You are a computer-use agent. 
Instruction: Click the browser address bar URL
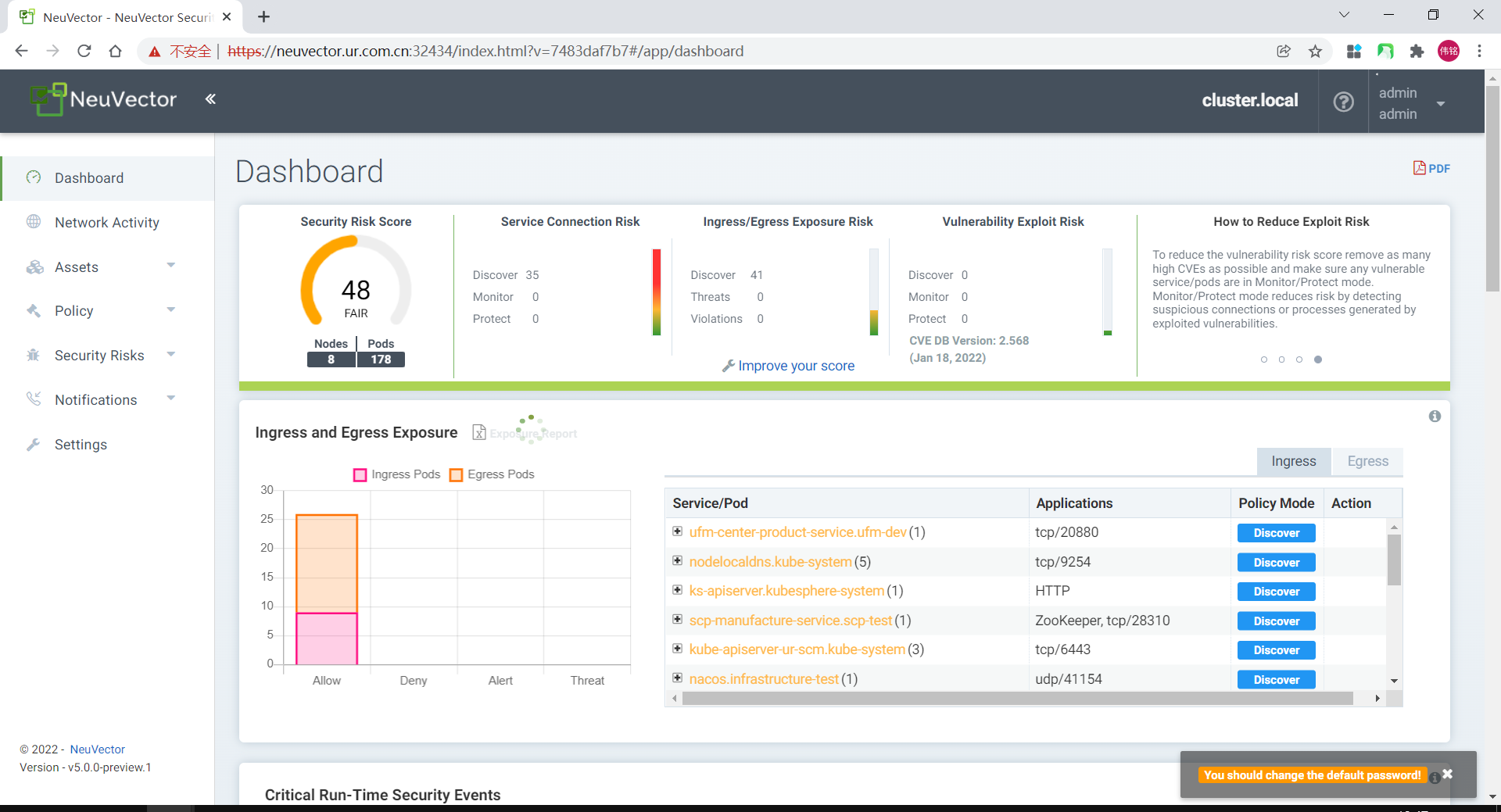(485, 51)
